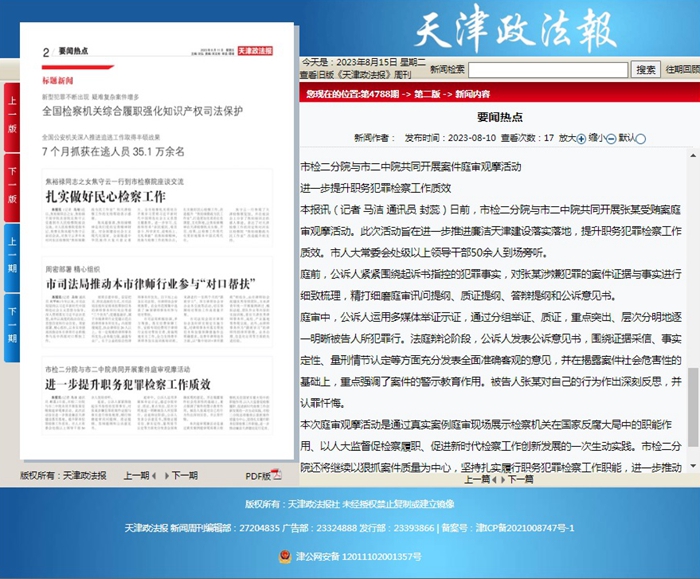Click right arrow beside 下一篇
This screenshot has width=700, height=579.
(x=503, y=480)
